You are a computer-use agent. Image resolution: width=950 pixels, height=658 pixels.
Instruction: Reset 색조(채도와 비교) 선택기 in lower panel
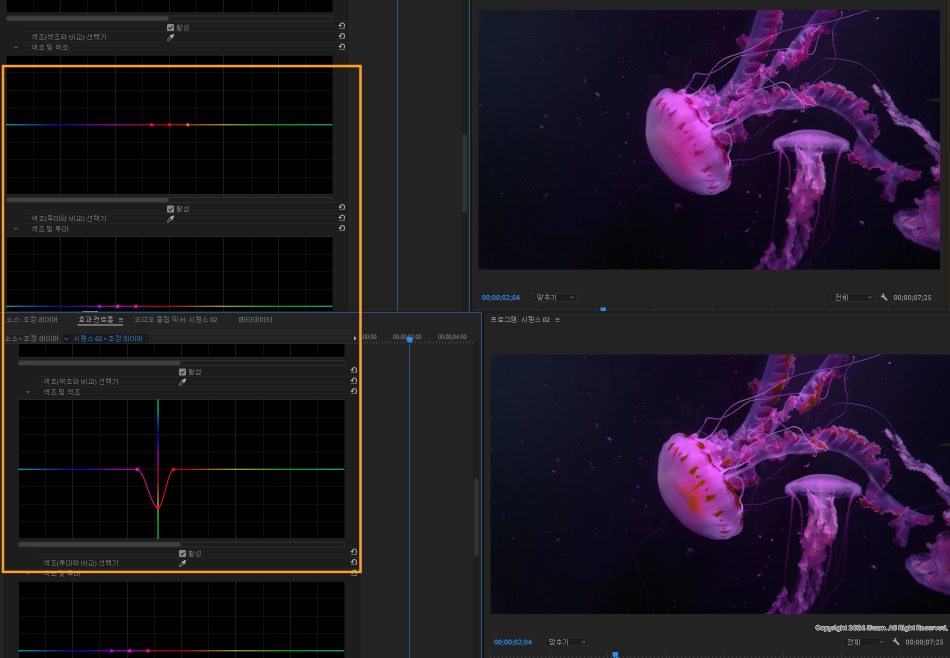click(354, 381)
